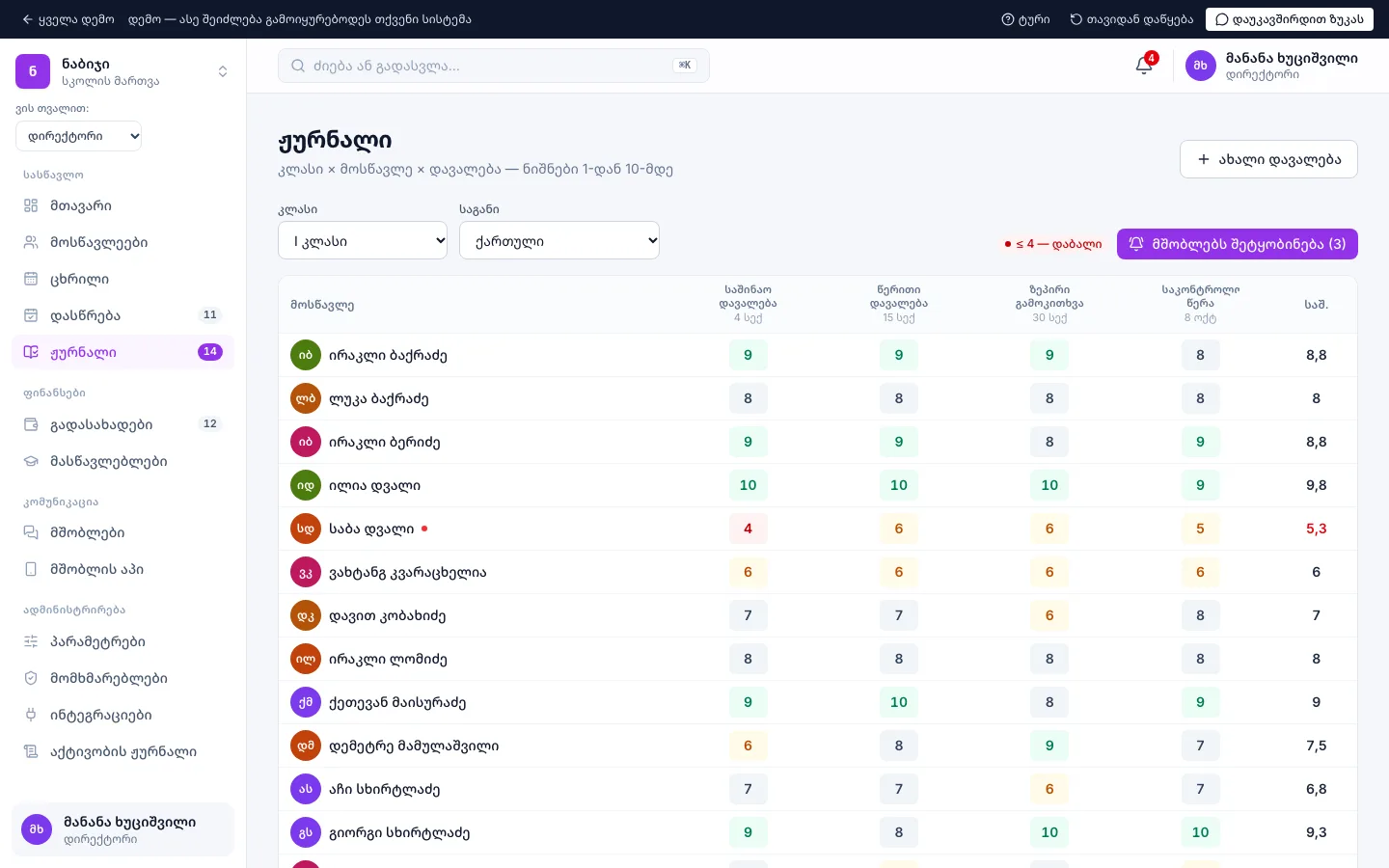Click the ნ school logo icon
This screenshot has width=1389, height=868.
[33, 71]
